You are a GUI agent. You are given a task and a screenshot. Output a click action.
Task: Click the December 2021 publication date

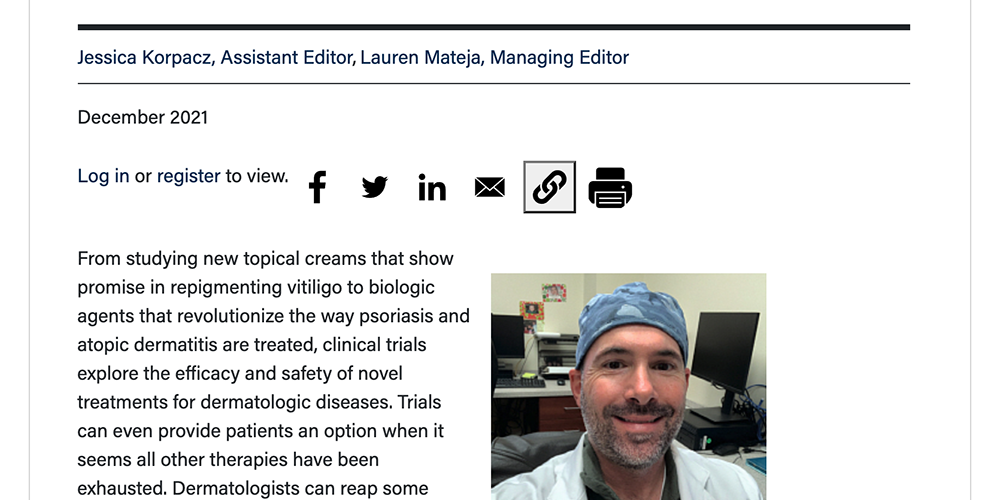pos(143,117)
